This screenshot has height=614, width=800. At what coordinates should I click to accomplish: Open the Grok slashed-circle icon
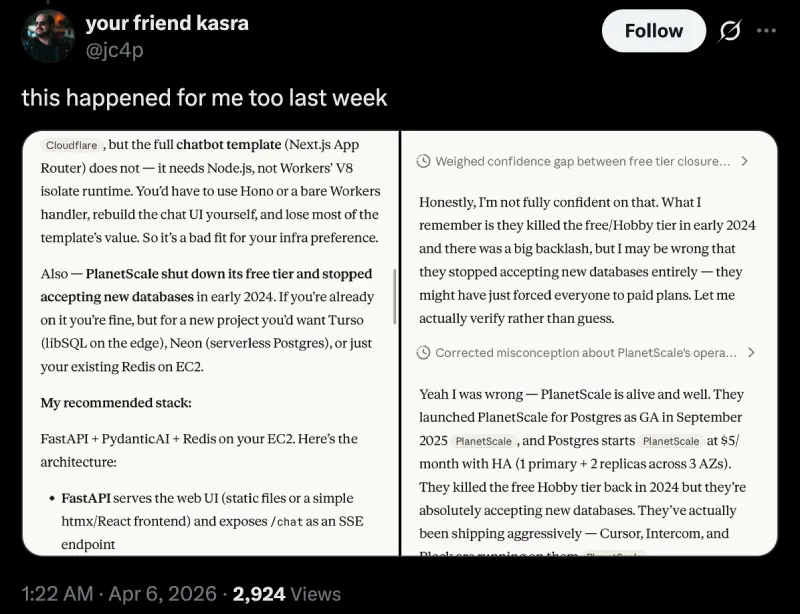tap(730, 32)
